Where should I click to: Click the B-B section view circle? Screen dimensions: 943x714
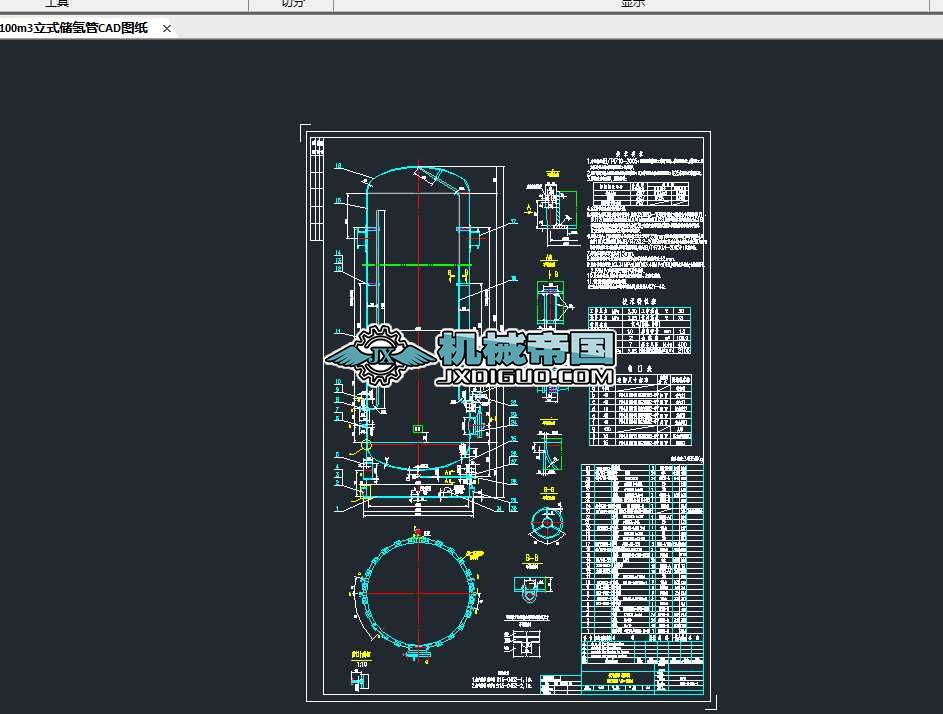548,523
